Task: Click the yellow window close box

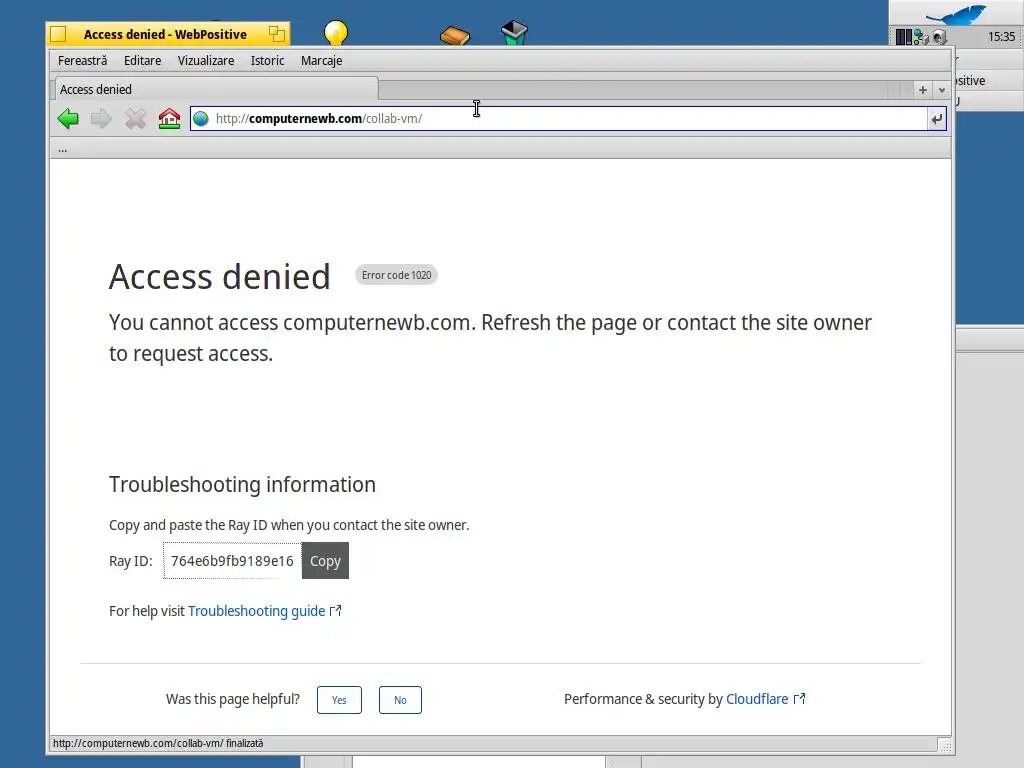Action: coord(58,34)
